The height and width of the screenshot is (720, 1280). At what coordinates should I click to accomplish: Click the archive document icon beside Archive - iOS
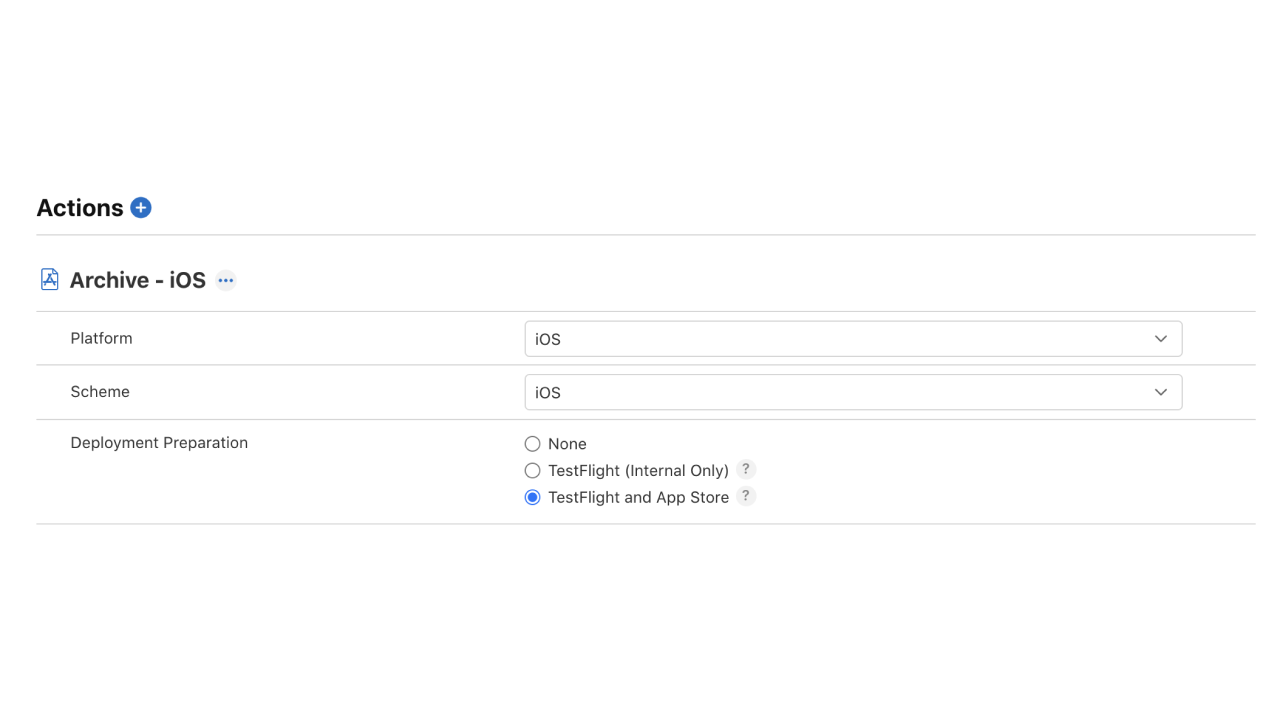click(48, 279)
